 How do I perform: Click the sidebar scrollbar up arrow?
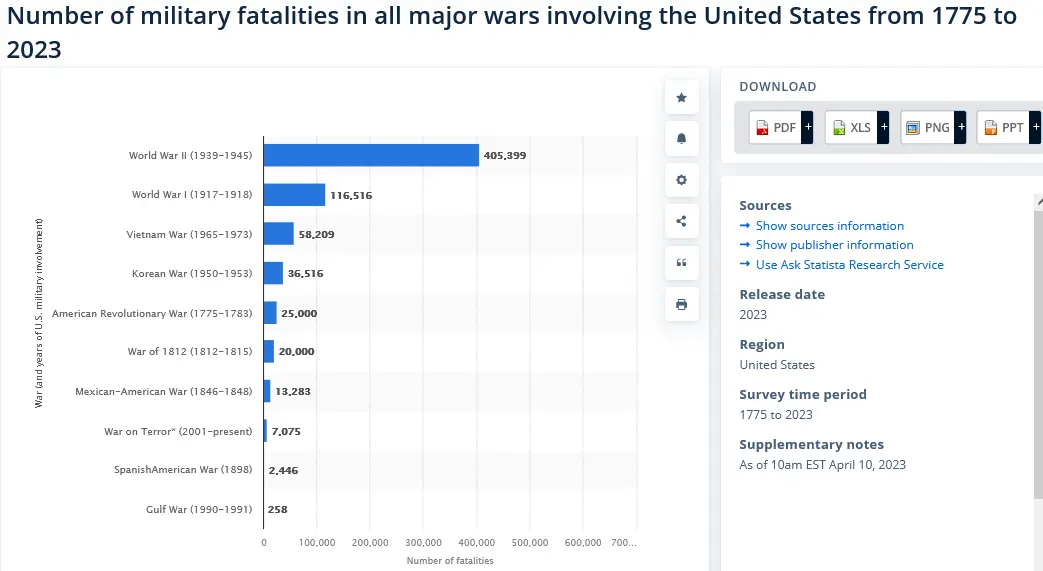pyautogui.click(x=1039, y=201)
